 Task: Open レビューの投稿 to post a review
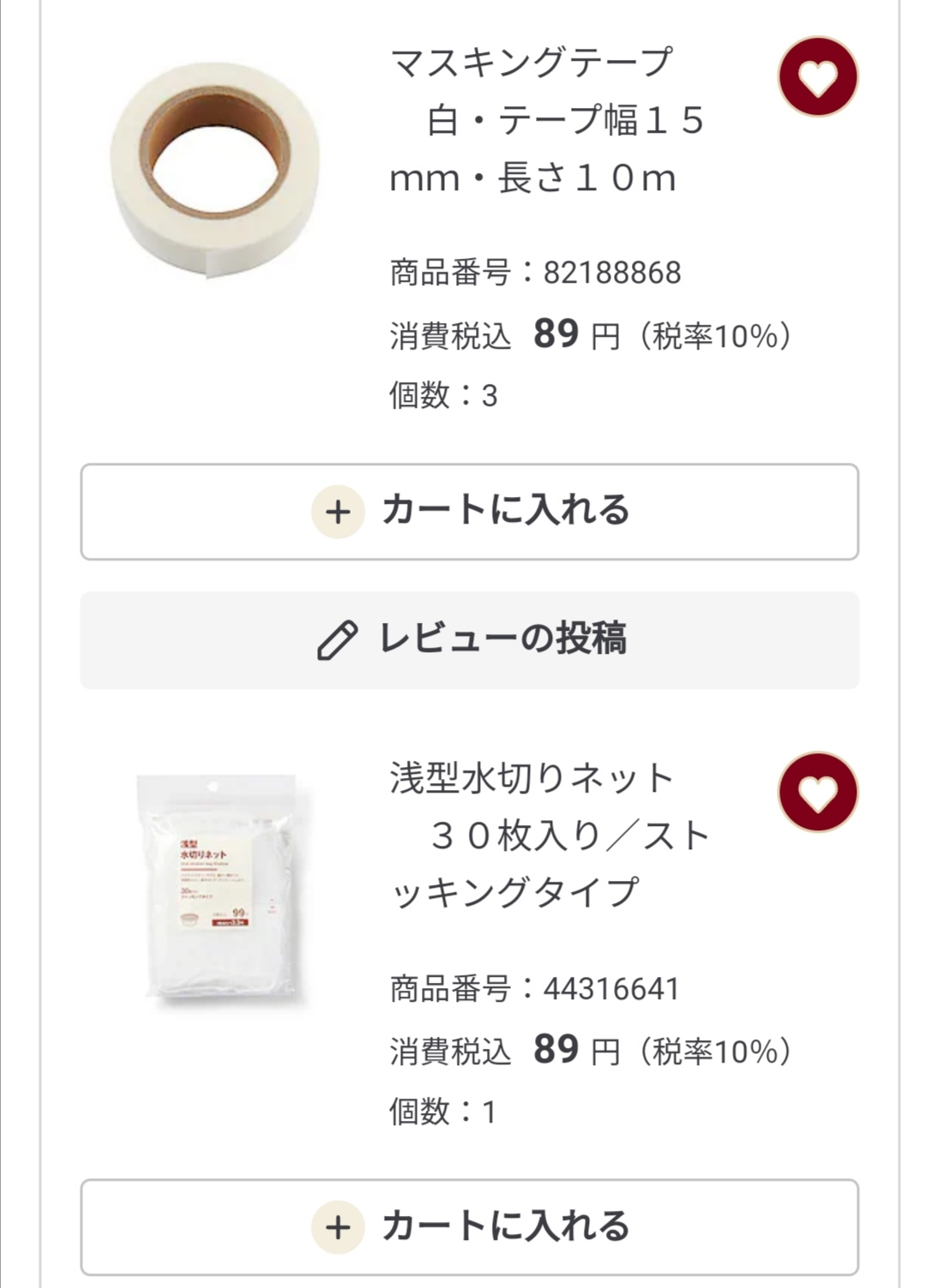(470, 640)
